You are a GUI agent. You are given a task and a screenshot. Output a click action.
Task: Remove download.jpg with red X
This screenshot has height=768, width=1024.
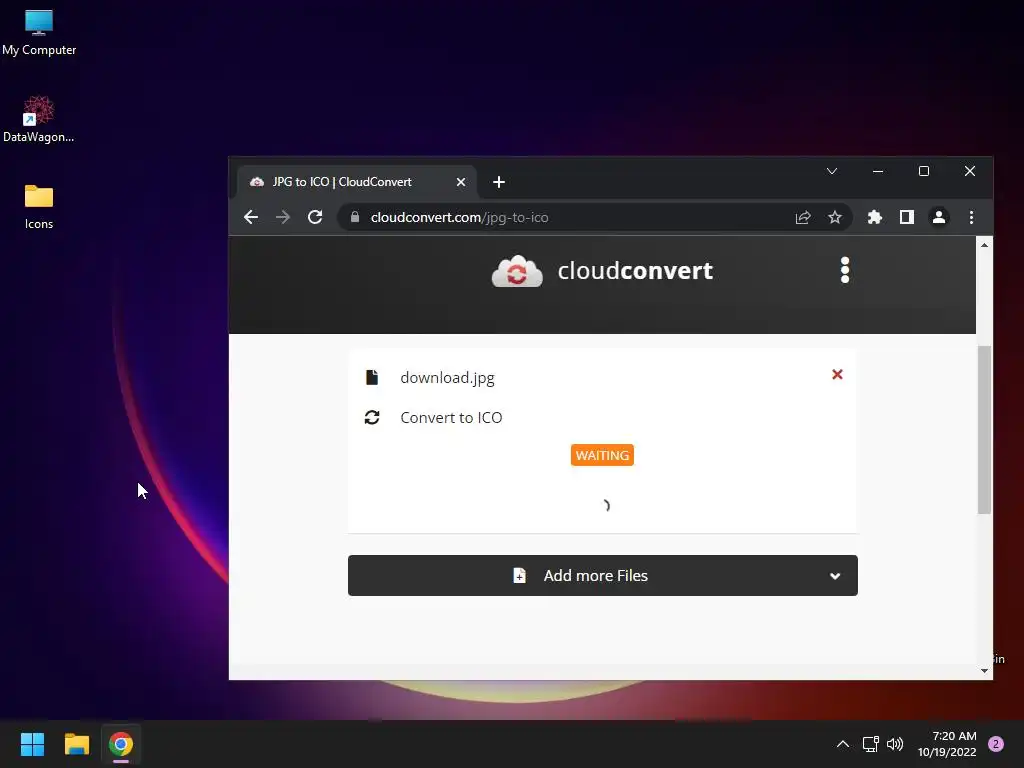point(837,374)
